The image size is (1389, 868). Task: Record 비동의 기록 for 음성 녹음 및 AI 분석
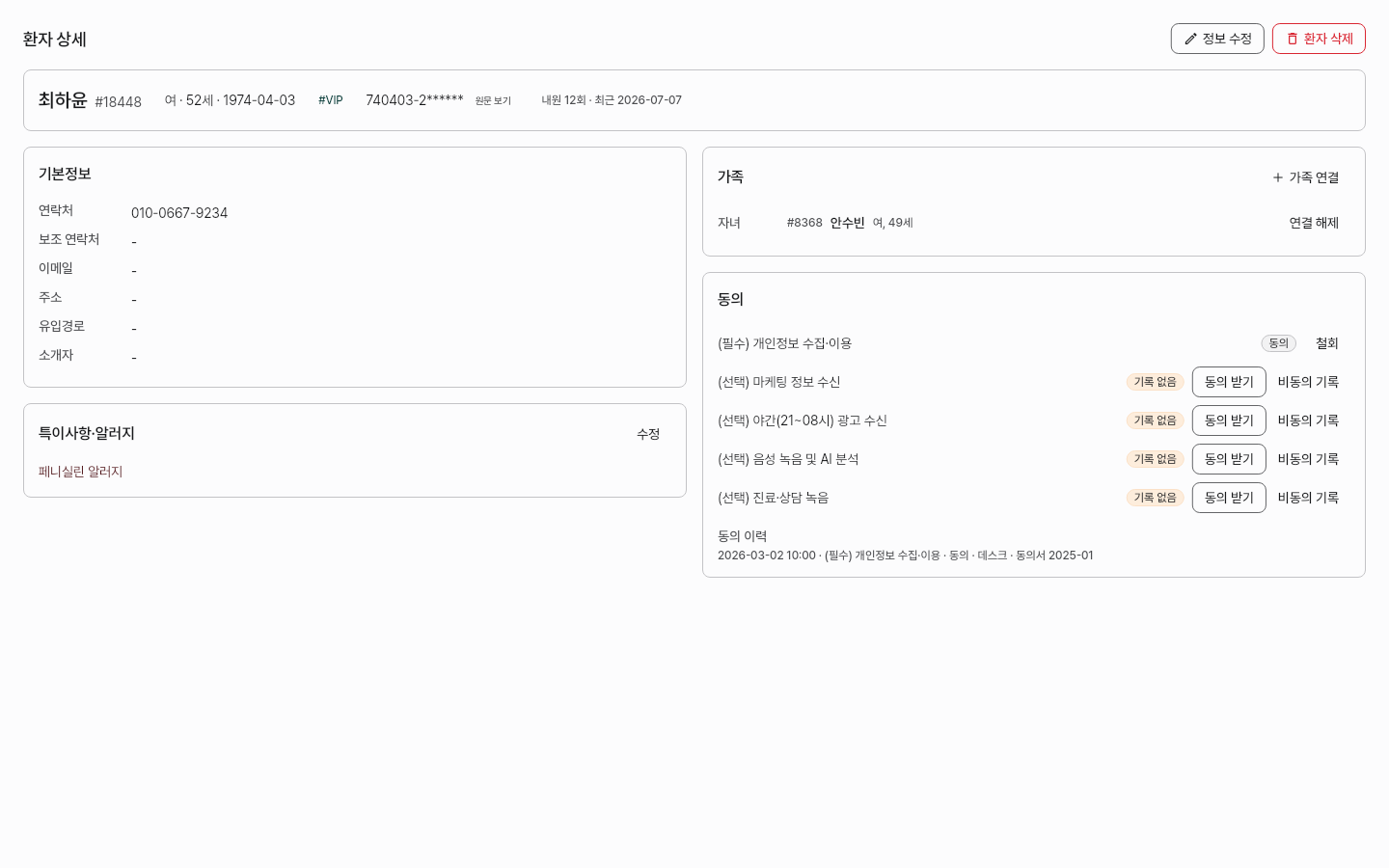(1308, 459)
